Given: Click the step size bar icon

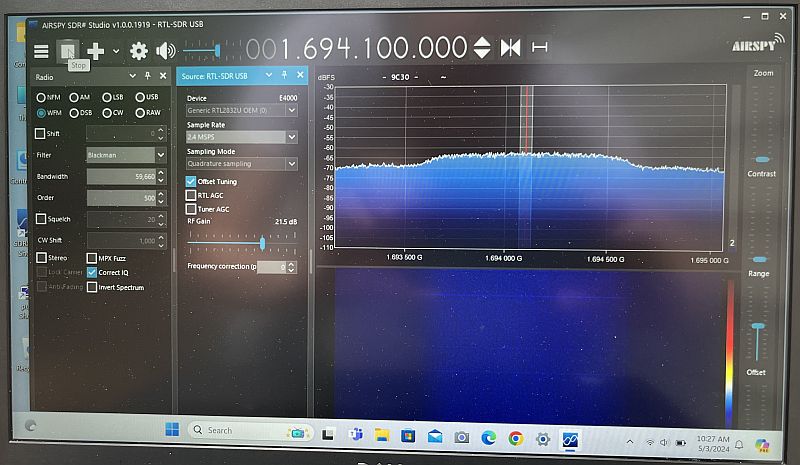Looking at the screenshot, I should click(540, 48).
